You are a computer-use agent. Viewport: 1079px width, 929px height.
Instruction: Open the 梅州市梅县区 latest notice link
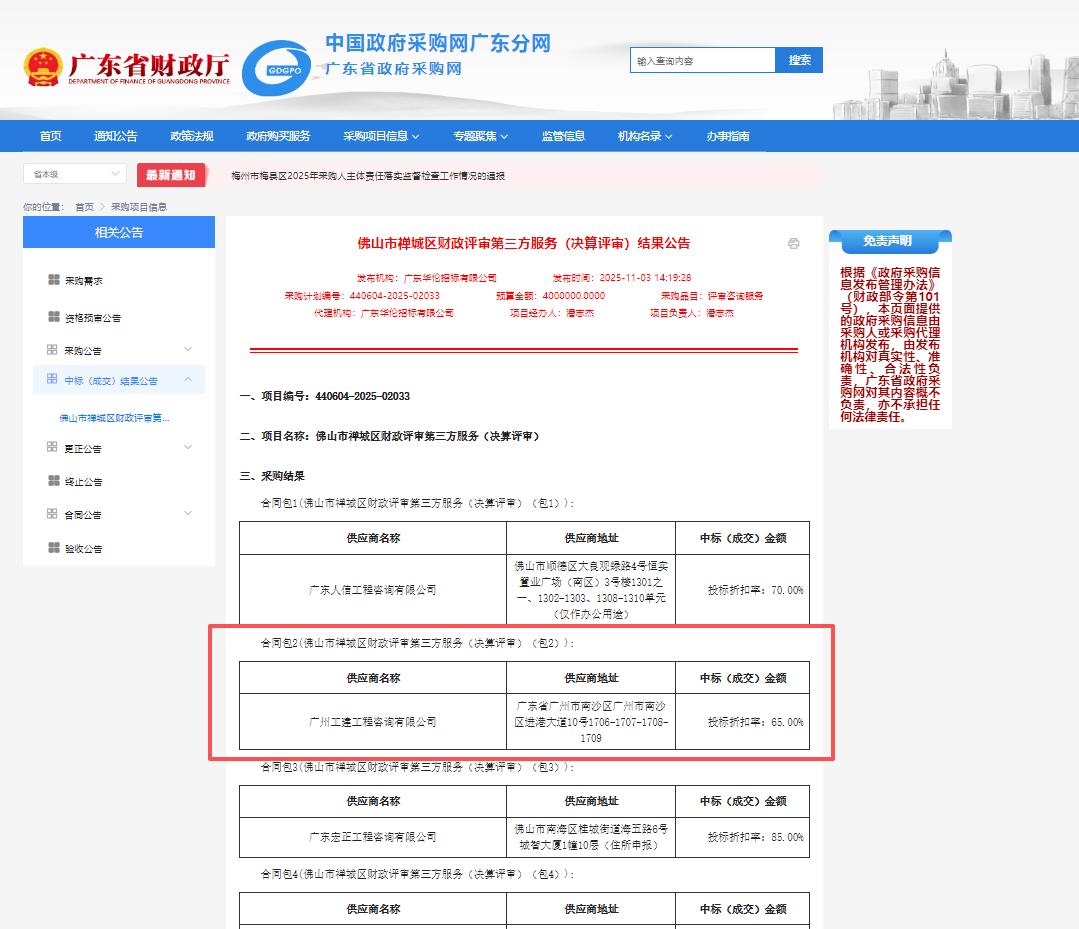pos(368,176)
